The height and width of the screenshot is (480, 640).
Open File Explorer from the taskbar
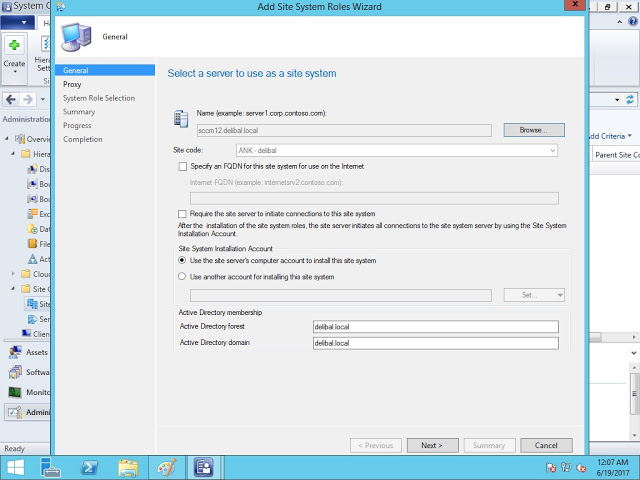pos(128,467)
